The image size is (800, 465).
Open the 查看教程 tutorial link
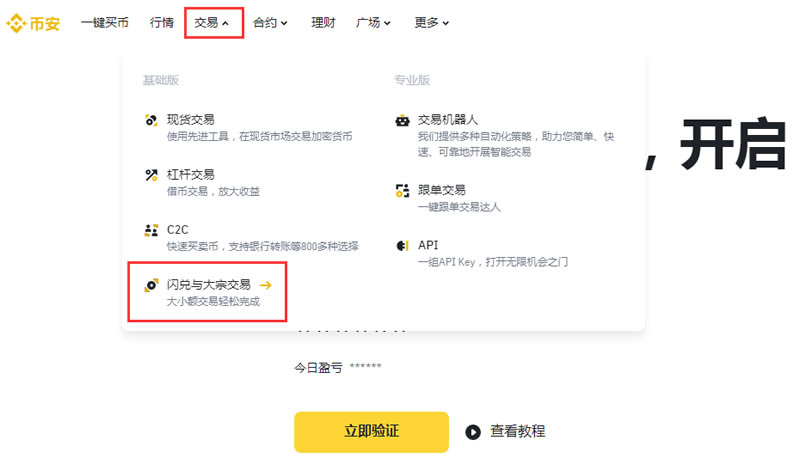click(517, 431)
